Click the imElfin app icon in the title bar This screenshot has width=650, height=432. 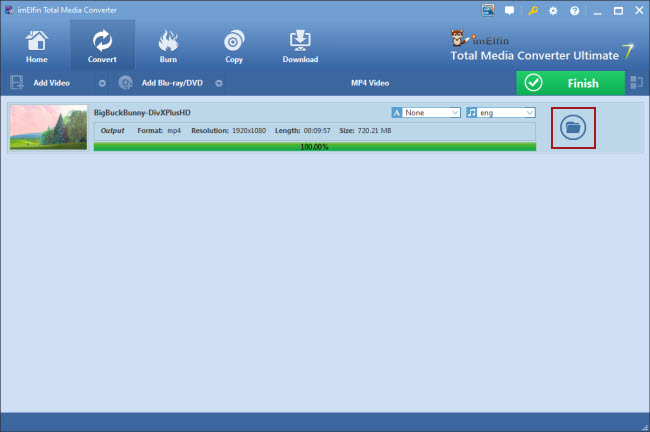click(x=8, y=10)
